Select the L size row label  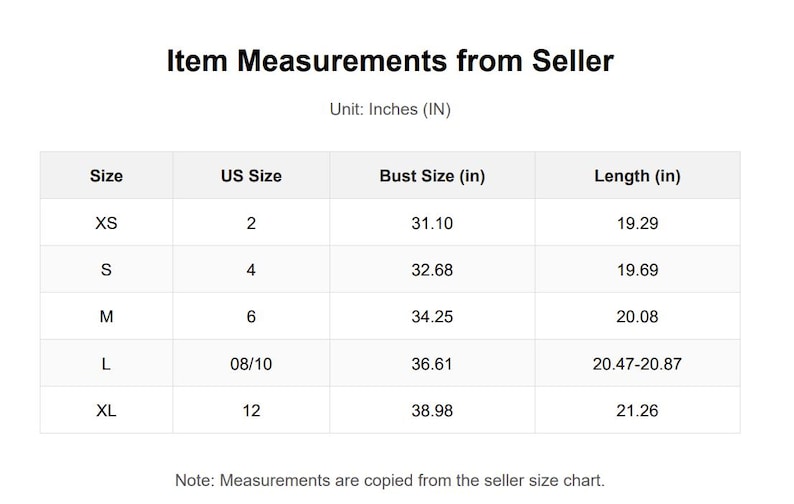[x=106, y=364]
